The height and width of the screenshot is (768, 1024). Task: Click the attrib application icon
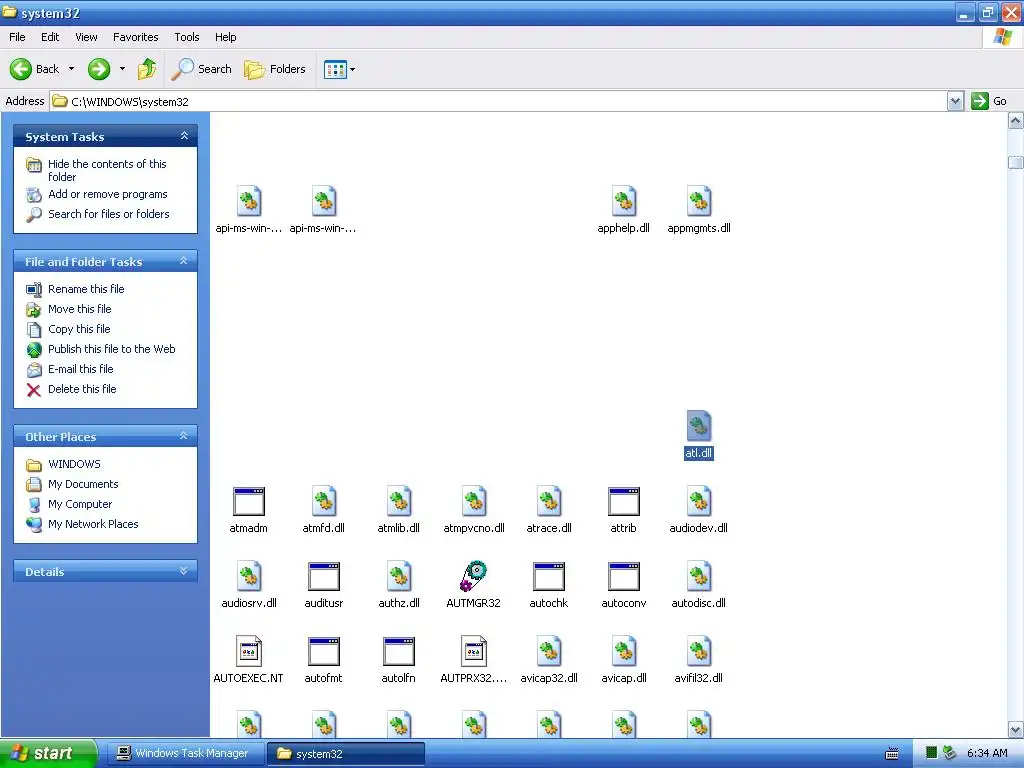click(x=624, y=502)
